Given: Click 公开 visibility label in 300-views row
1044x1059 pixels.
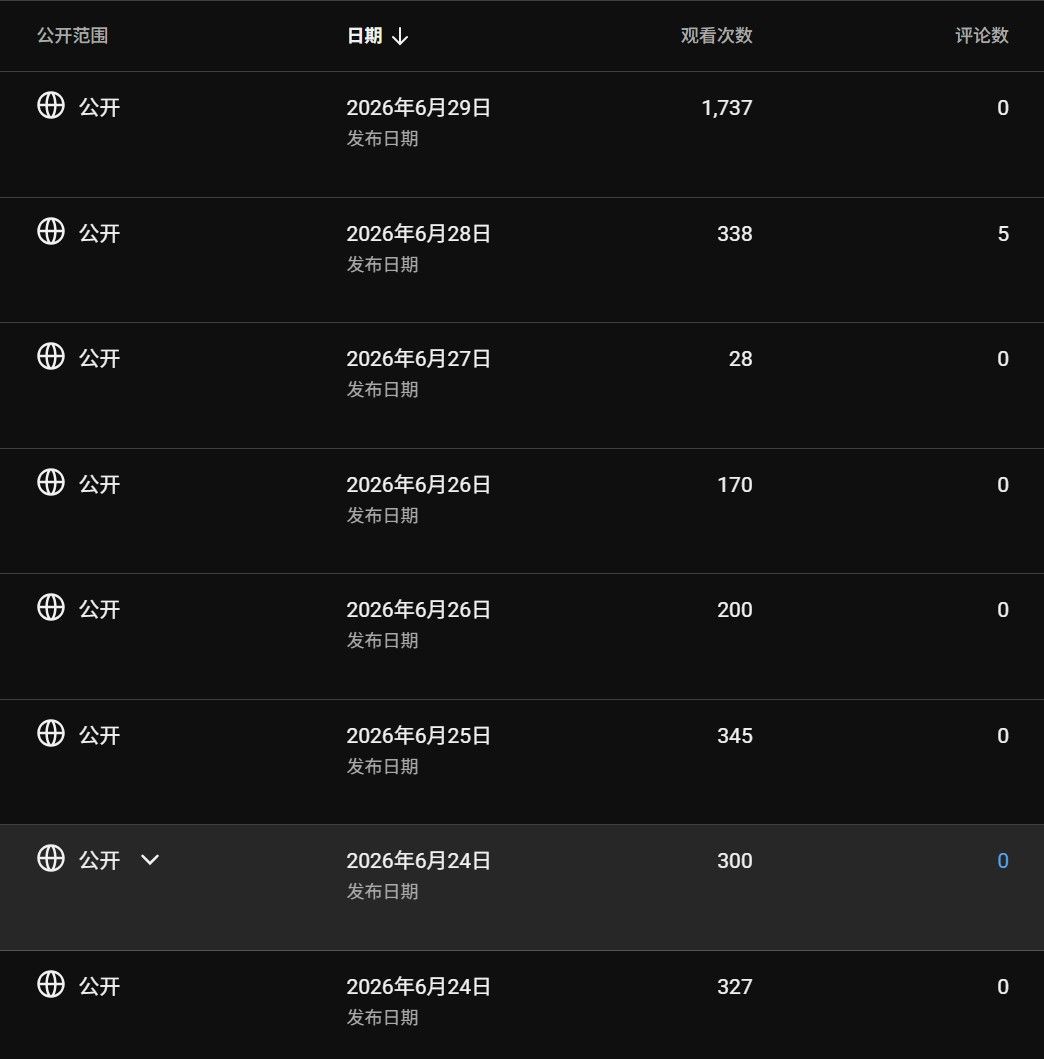Looking at the screenshot, I should (x=99, y=860).
